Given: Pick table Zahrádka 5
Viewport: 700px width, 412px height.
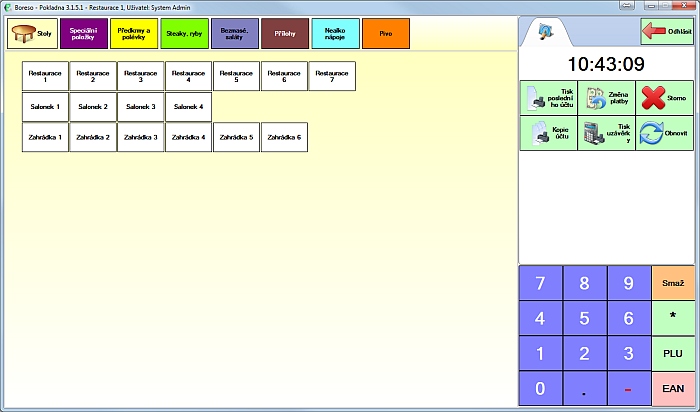Looking at the screenshot, I should click(237, 137).
